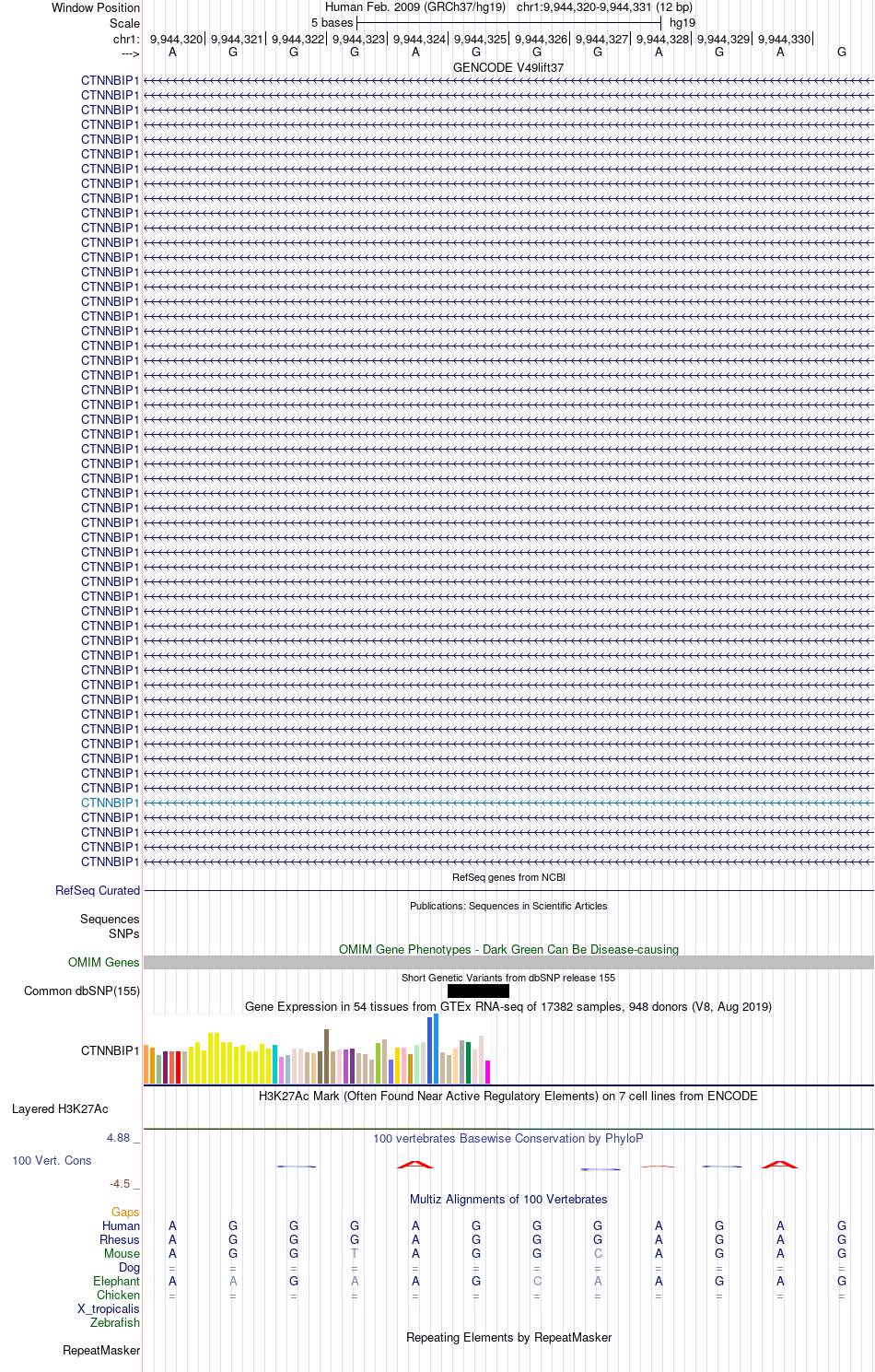Click the orange Gaps label

pos(125,1212)
